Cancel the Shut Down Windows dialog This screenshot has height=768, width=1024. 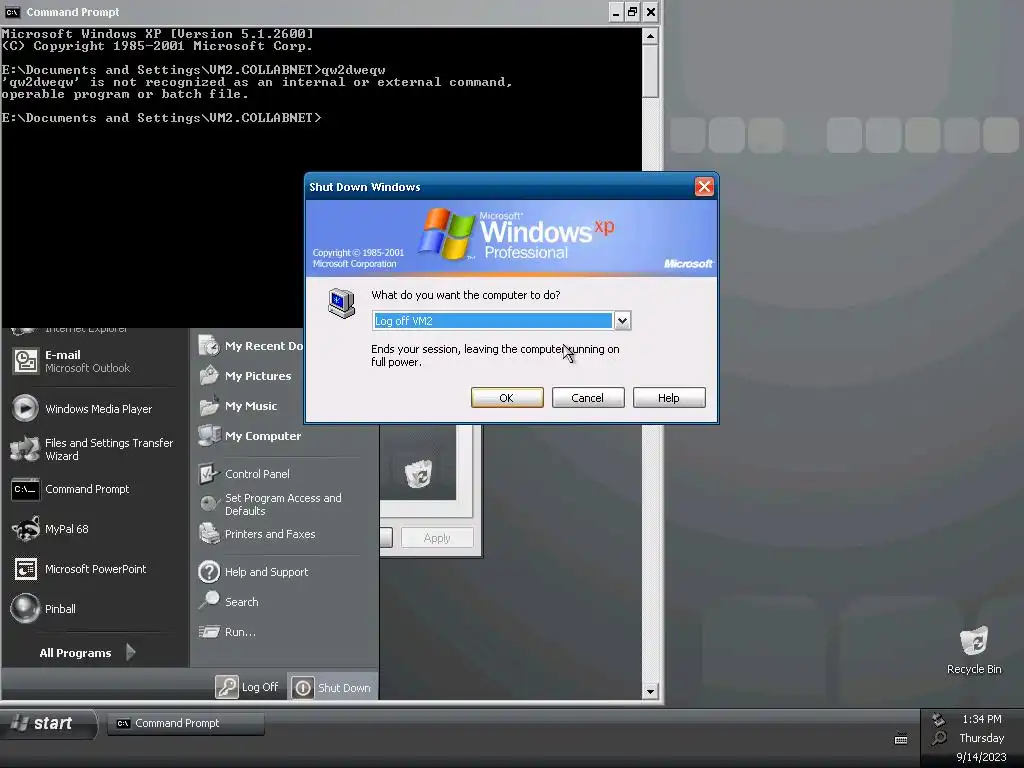(x=588, y=398)
